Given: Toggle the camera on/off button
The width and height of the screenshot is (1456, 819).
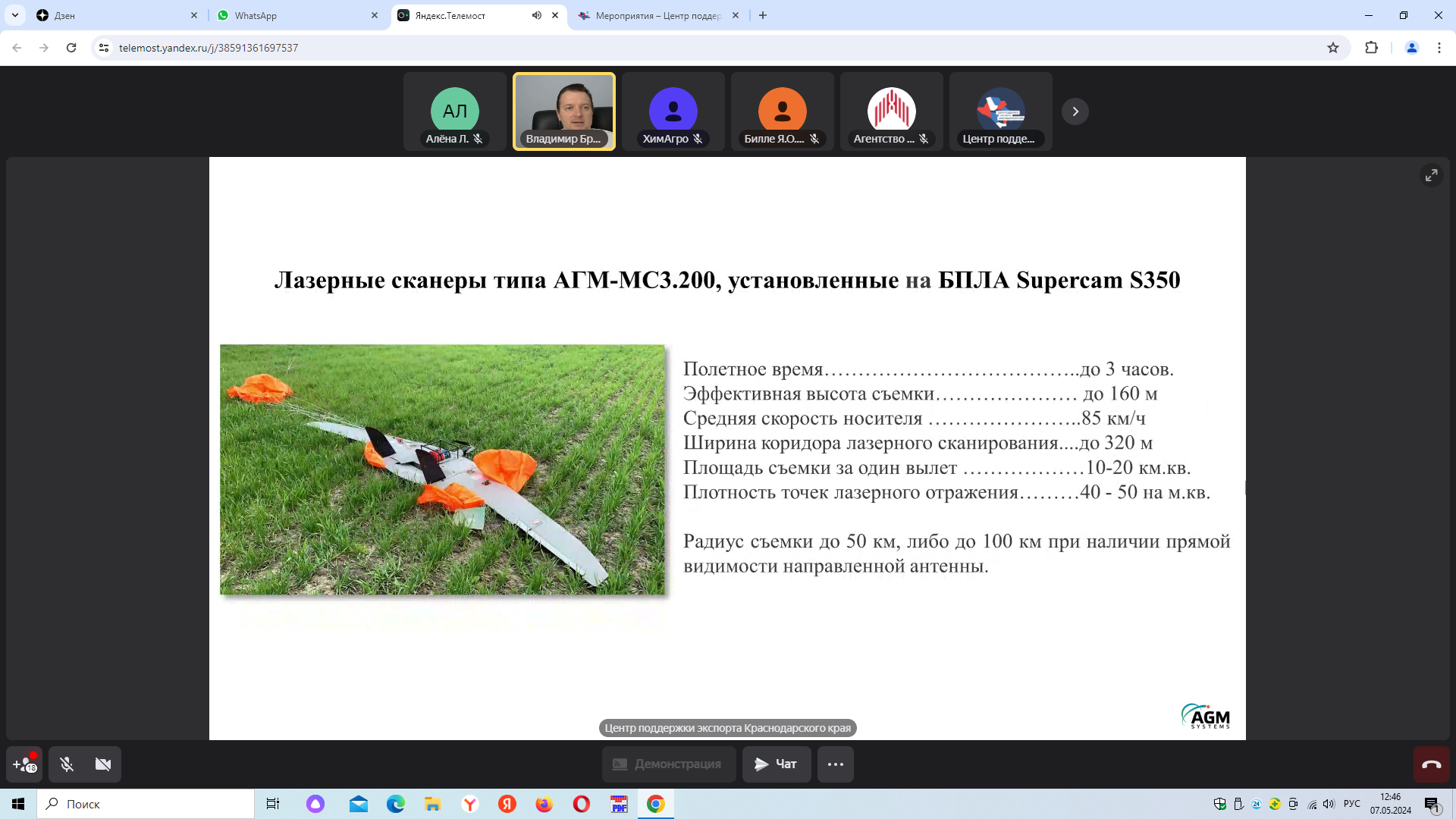Looking at the screenshot, I should coord(103,764).
